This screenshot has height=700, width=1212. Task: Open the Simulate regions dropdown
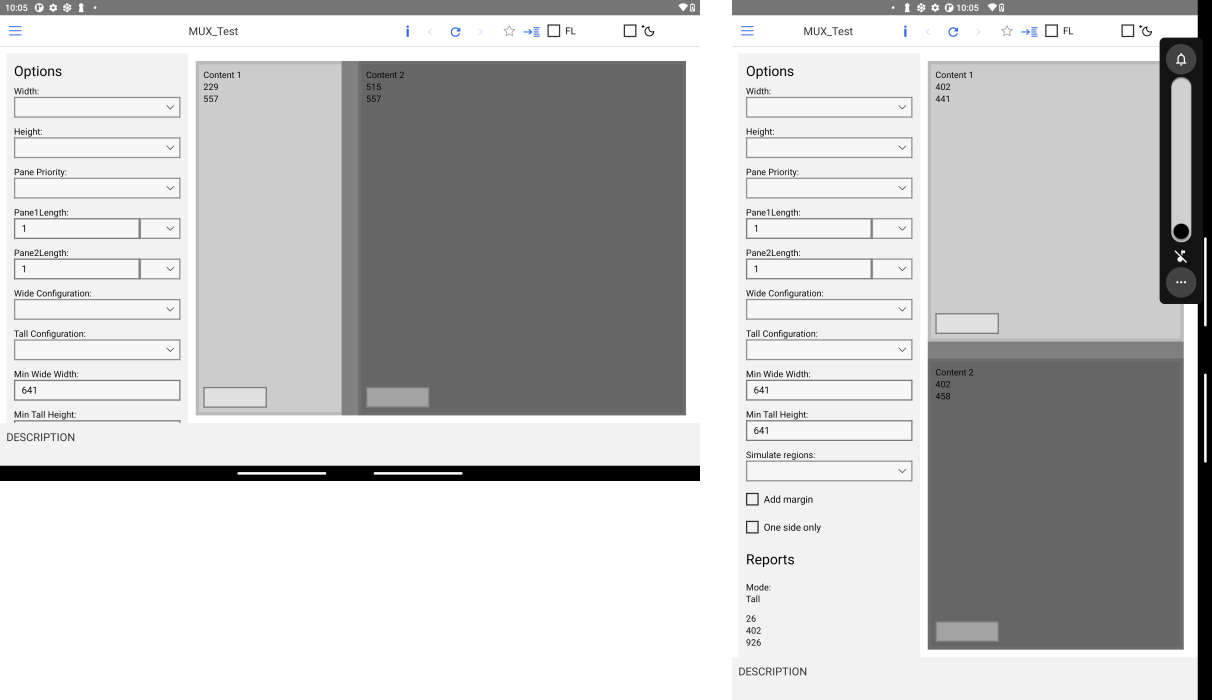(x=829, y=470)
